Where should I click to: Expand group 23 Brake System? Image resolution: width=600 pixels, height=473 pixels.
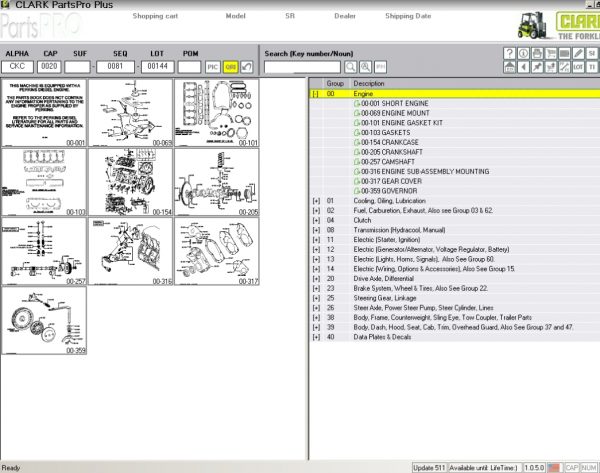pyautogui.click(x=316, y=289)
